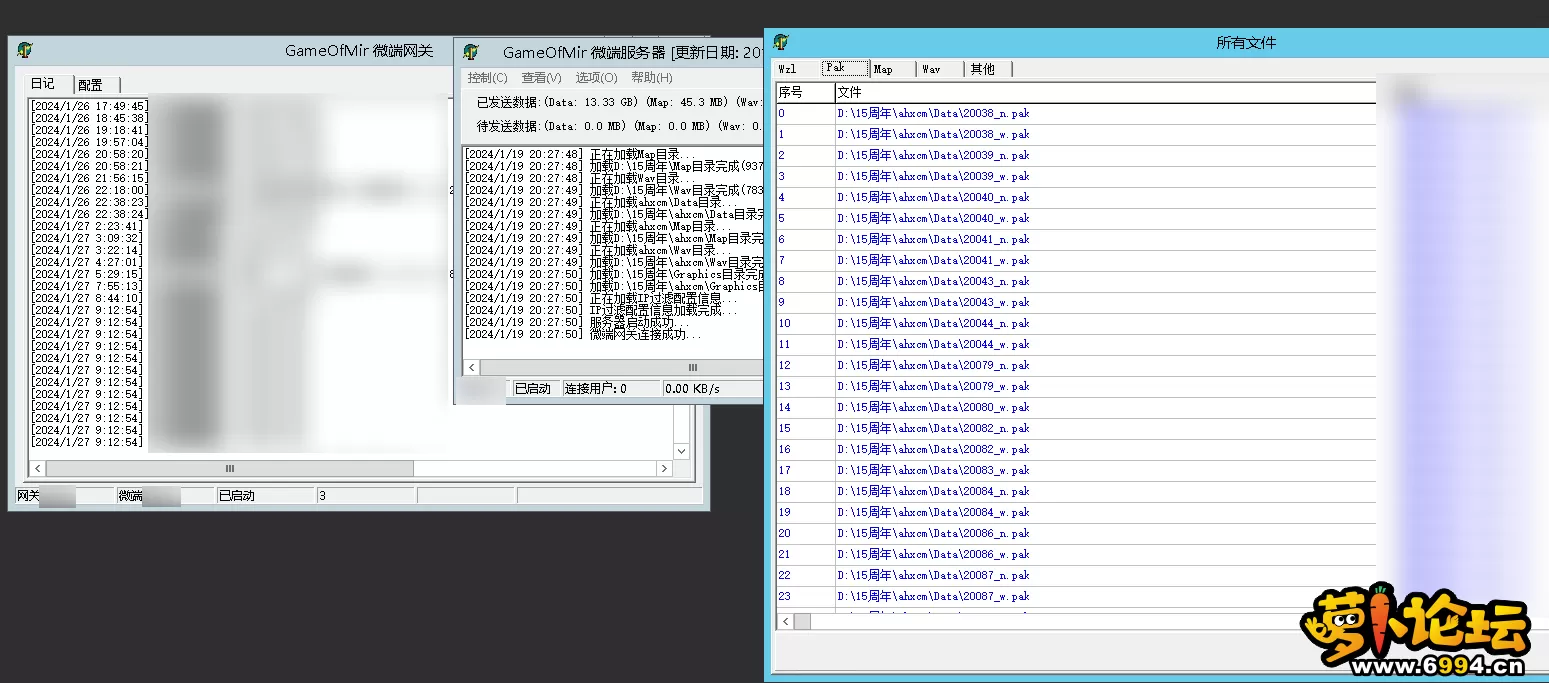Select file row 20082_w.pak

1076,450
